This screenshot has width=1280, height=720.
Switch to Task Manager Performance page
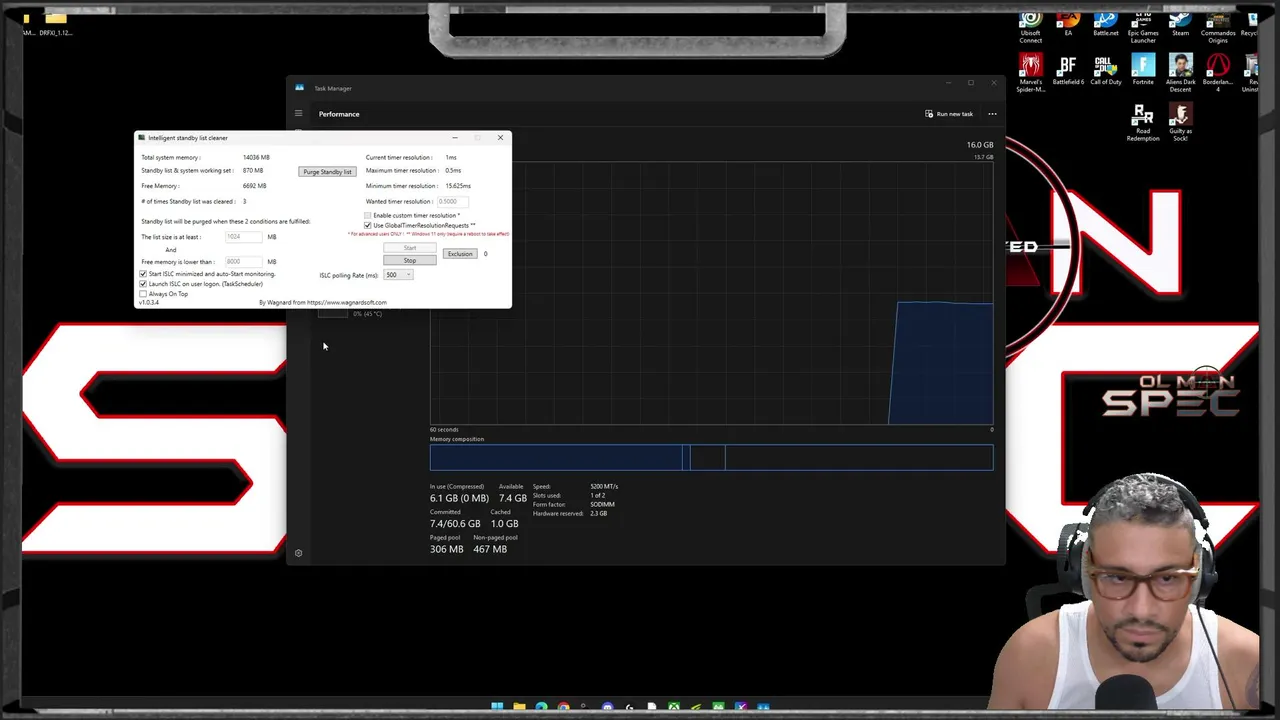click(339, 114)
